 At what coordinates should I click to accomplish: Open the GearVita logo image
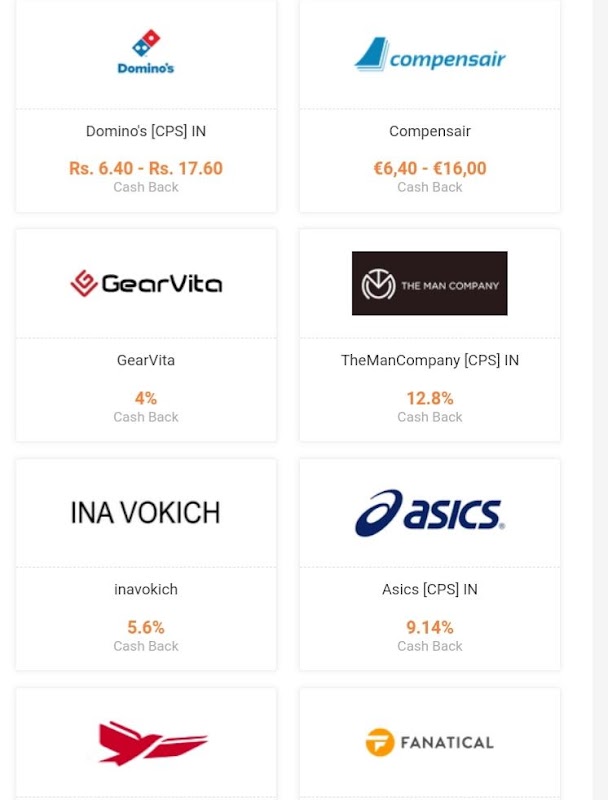click(146, 283)
